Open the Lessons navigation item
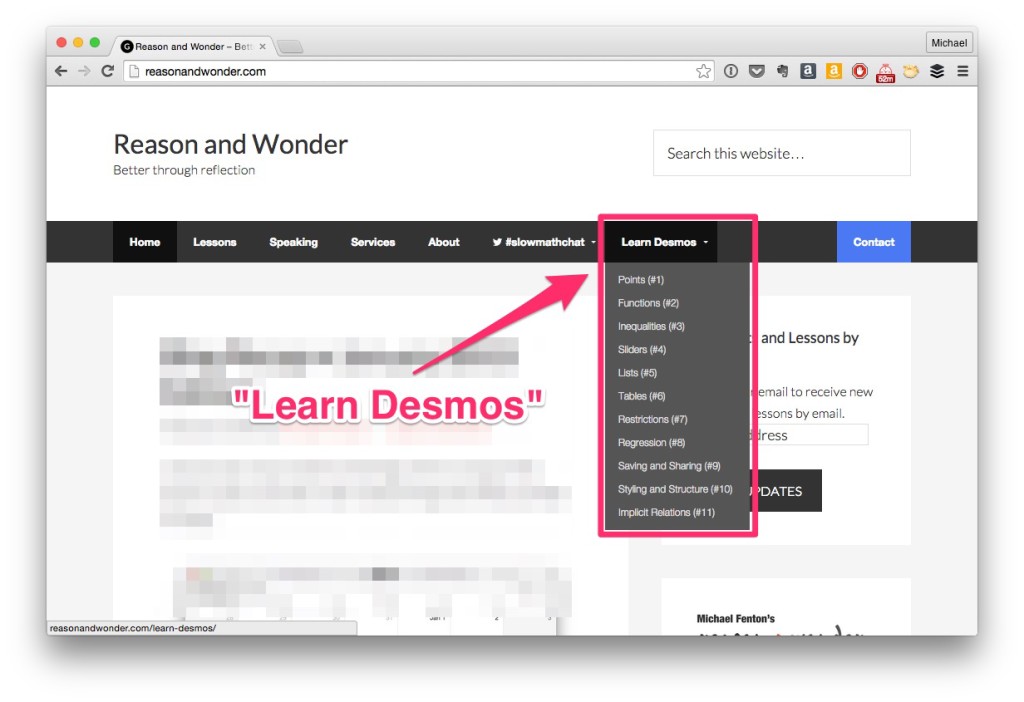 coord(214,242)
